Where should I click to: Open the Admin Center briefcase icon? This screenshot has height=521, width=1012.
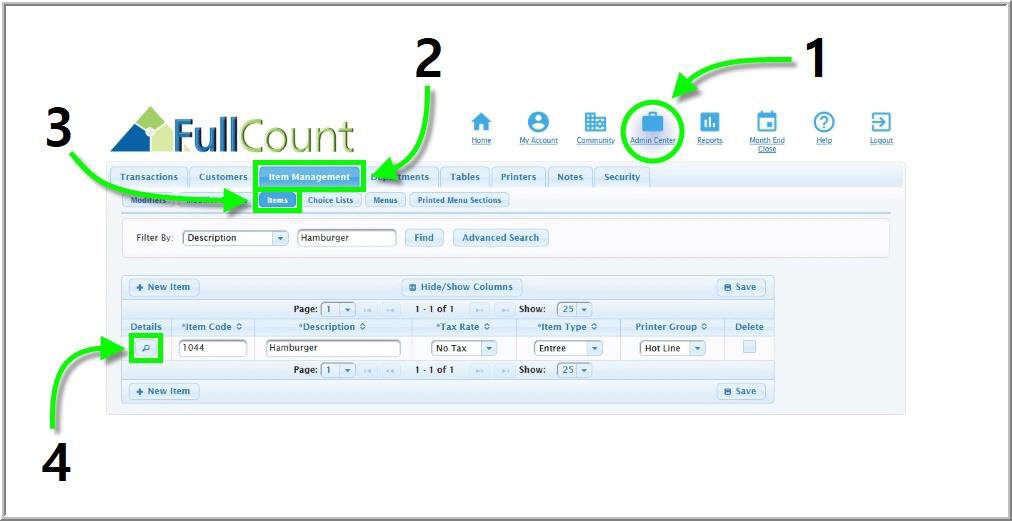coord(652,123)
